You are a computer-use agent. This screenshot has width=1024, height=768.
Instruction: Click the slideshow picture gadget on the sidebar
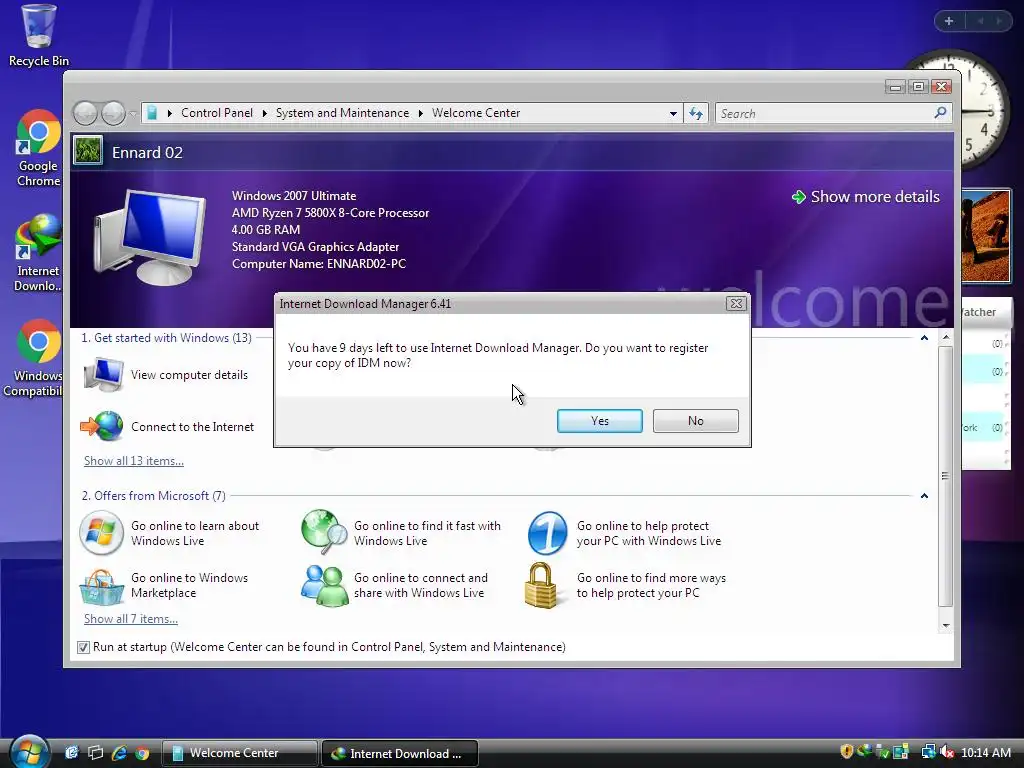[x=985, y=236]
